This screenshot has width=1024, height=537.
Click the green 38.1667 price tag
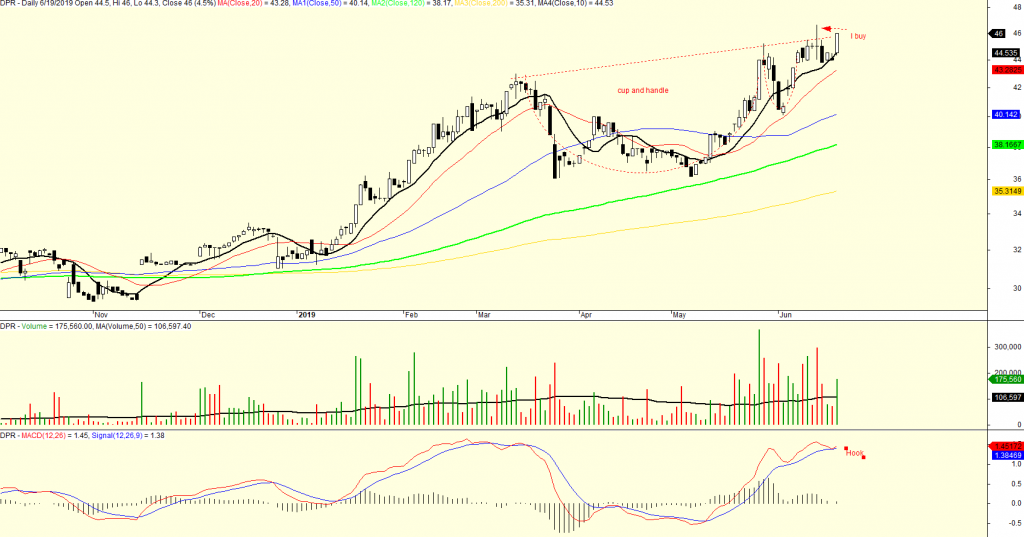1005,145
